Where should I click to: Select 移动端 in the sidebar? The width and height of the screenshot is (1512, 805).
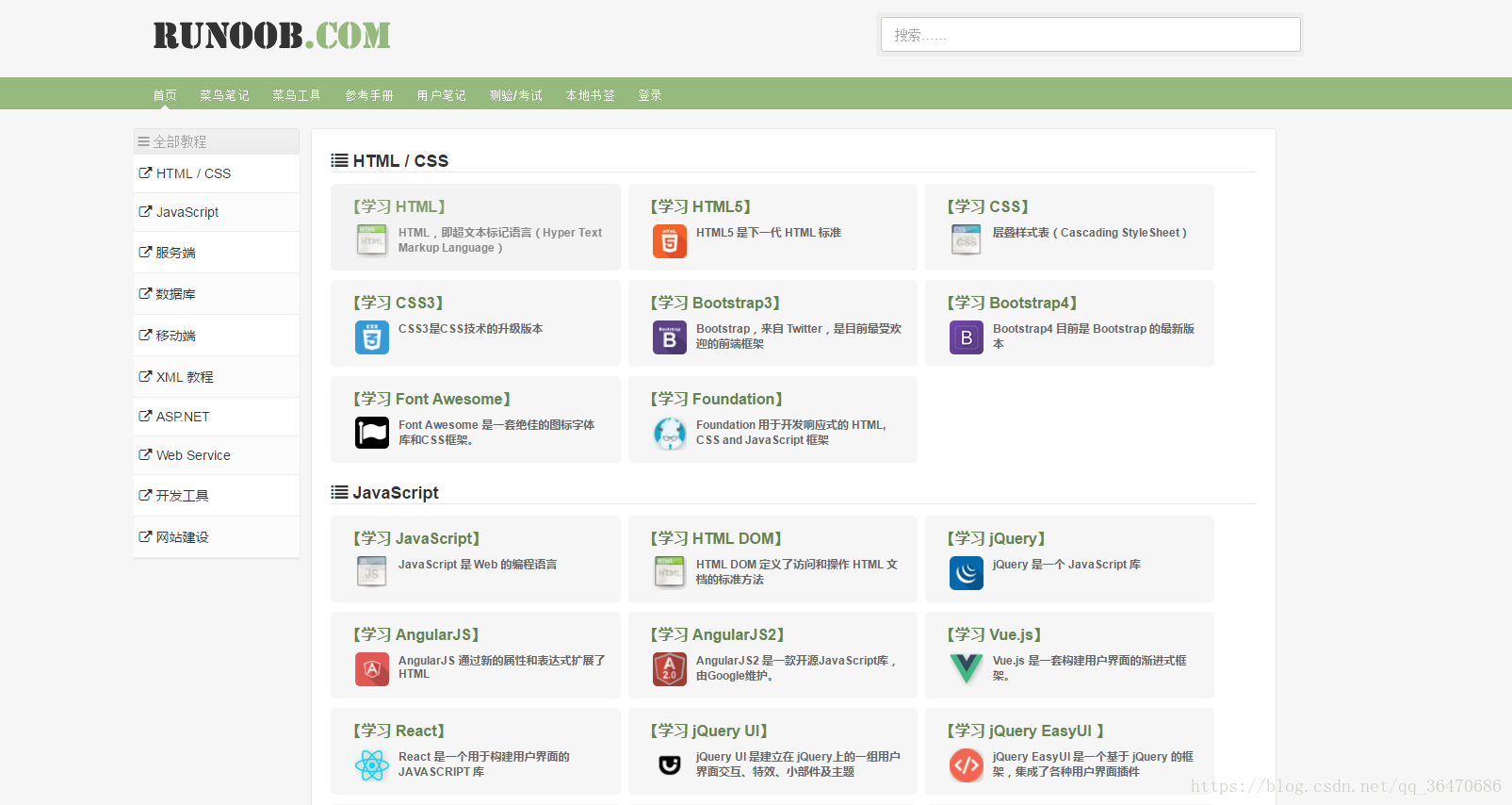pyautogui.click(x=217, y=336)
